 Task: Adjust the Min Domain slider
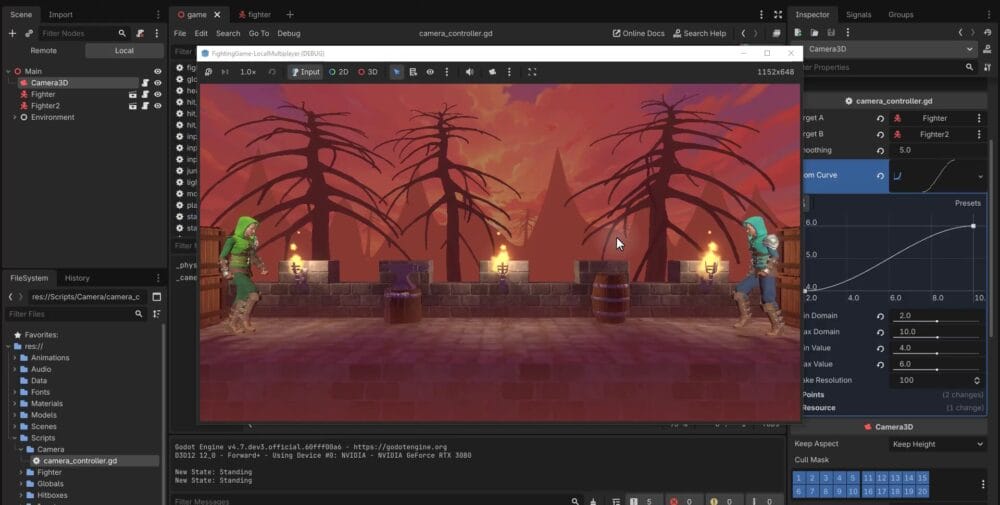[938, 321]
